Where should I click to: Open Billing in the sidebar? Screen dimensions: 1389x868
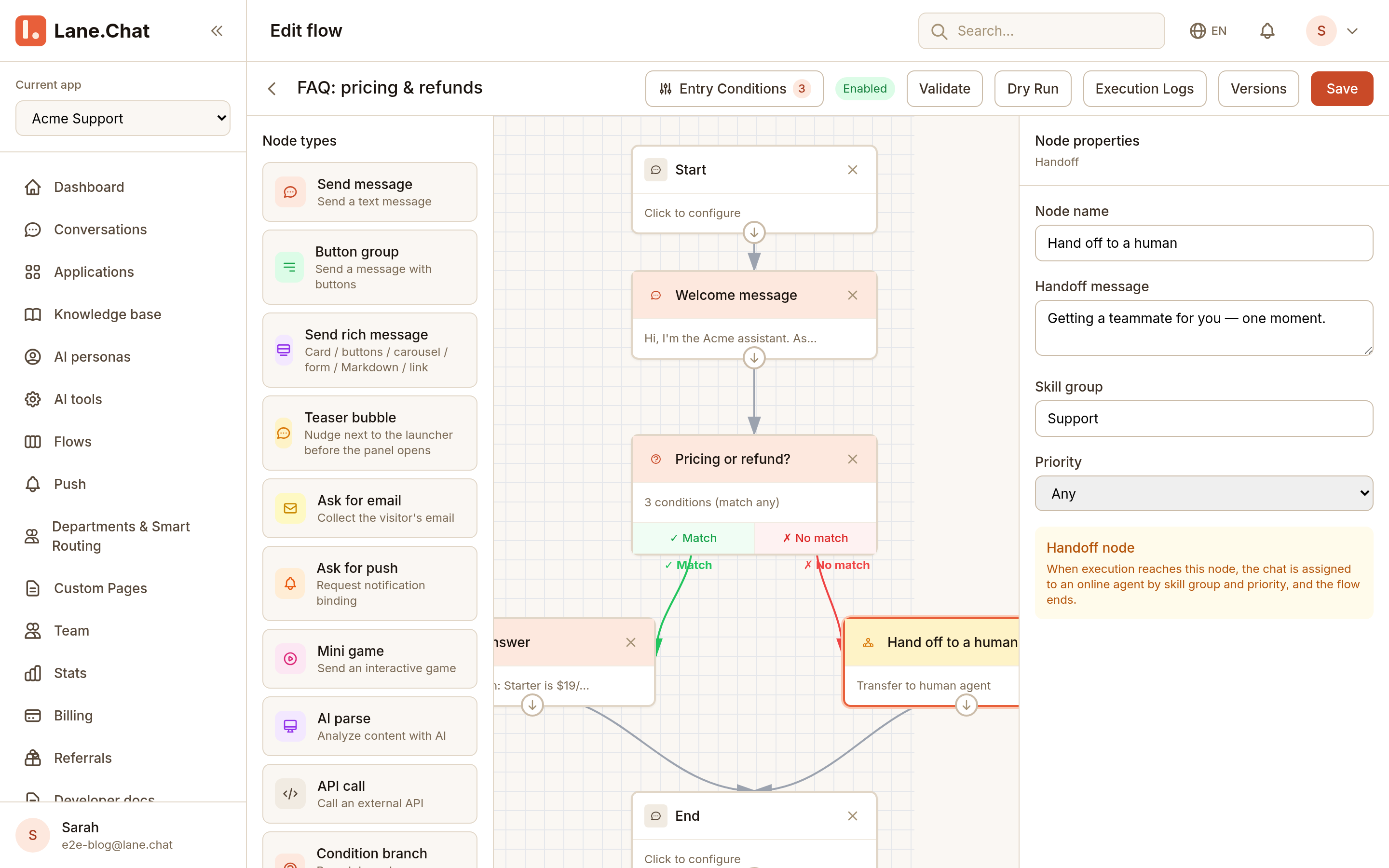[123, 715]
